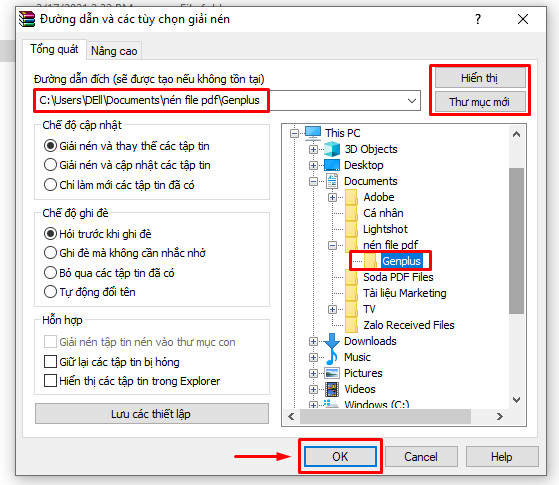Collapse the nén file pdf folder node
Screen dimensions: 559x485
(332, 245)
